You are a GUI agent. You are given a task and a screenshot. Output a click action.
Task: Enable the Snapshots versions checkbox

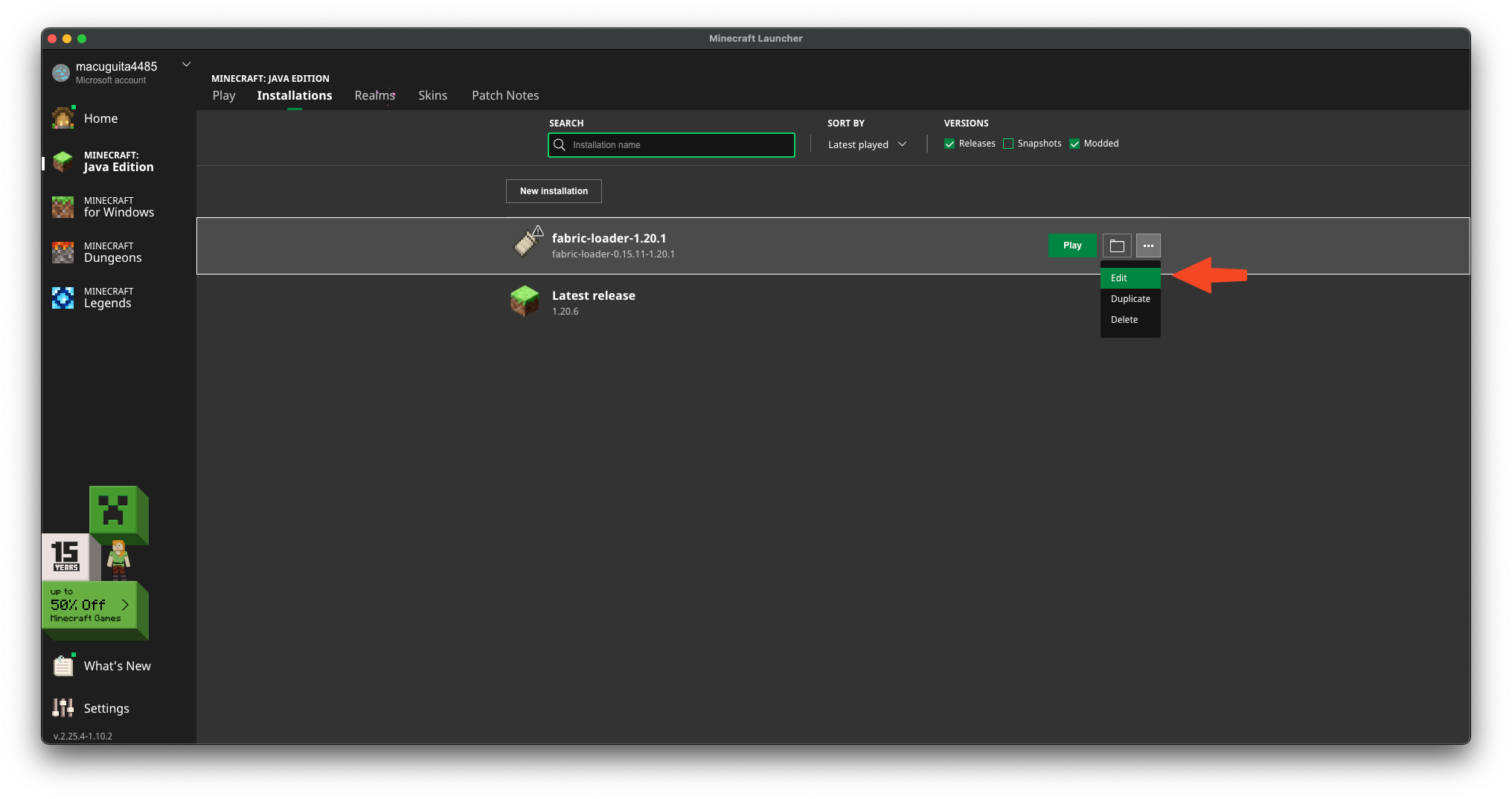(x=1008, y=144)
